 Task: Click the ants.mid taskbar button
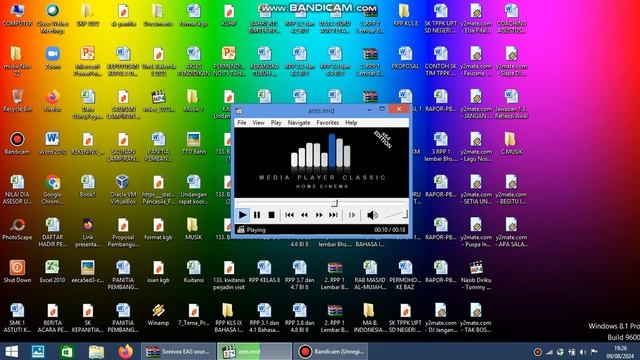pos(254,351)
